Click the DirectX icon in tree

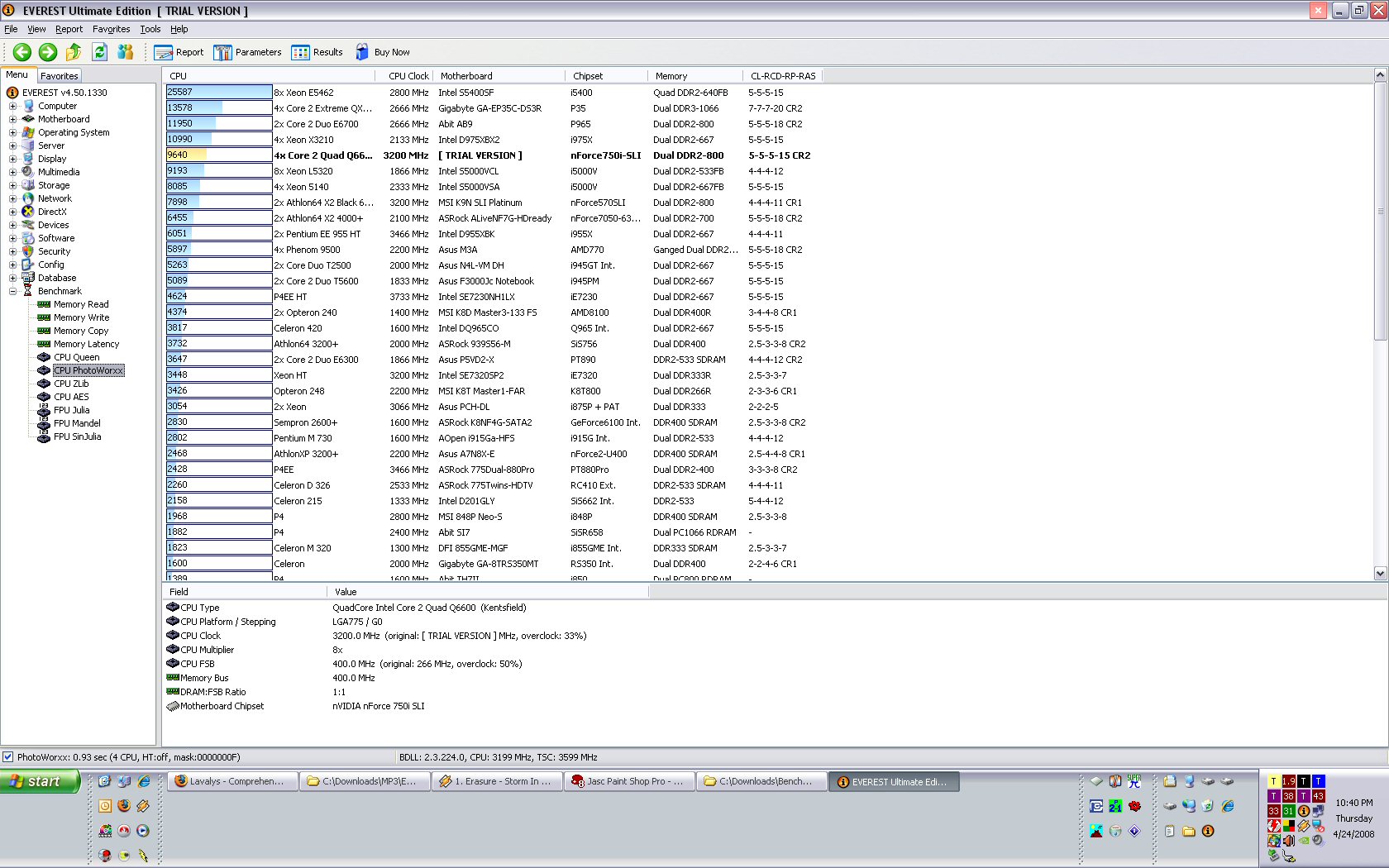point(28,212)
